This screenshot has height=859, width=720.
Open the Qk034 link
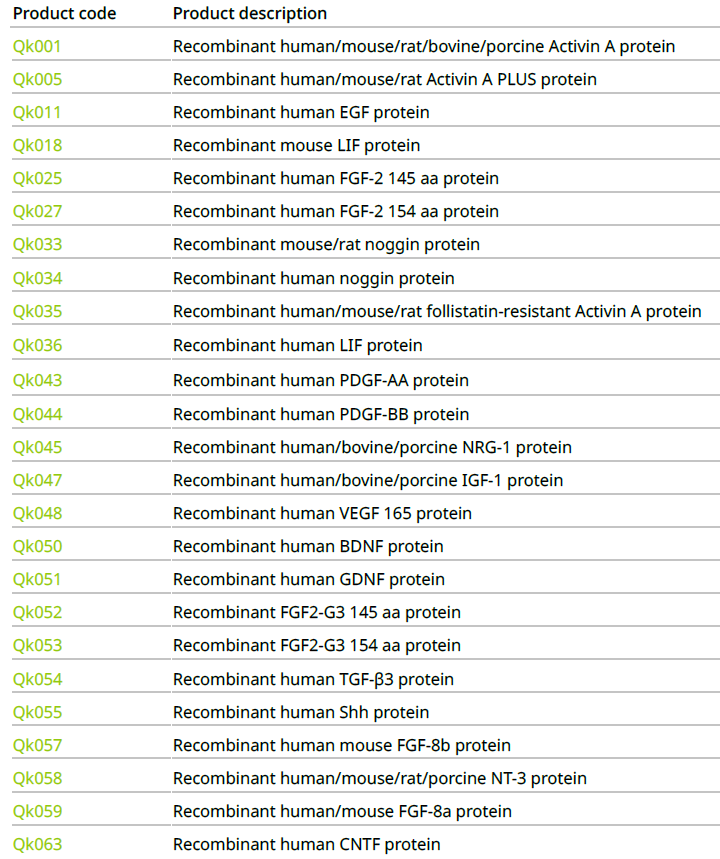(x=37, y=278)
